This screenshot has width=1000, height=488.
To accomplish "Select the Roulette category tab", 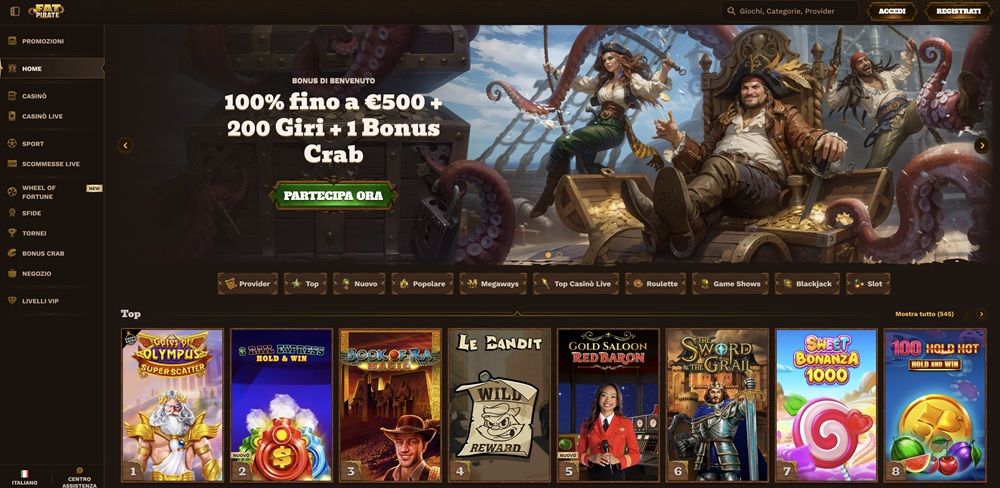I will [x=656, y=284].
